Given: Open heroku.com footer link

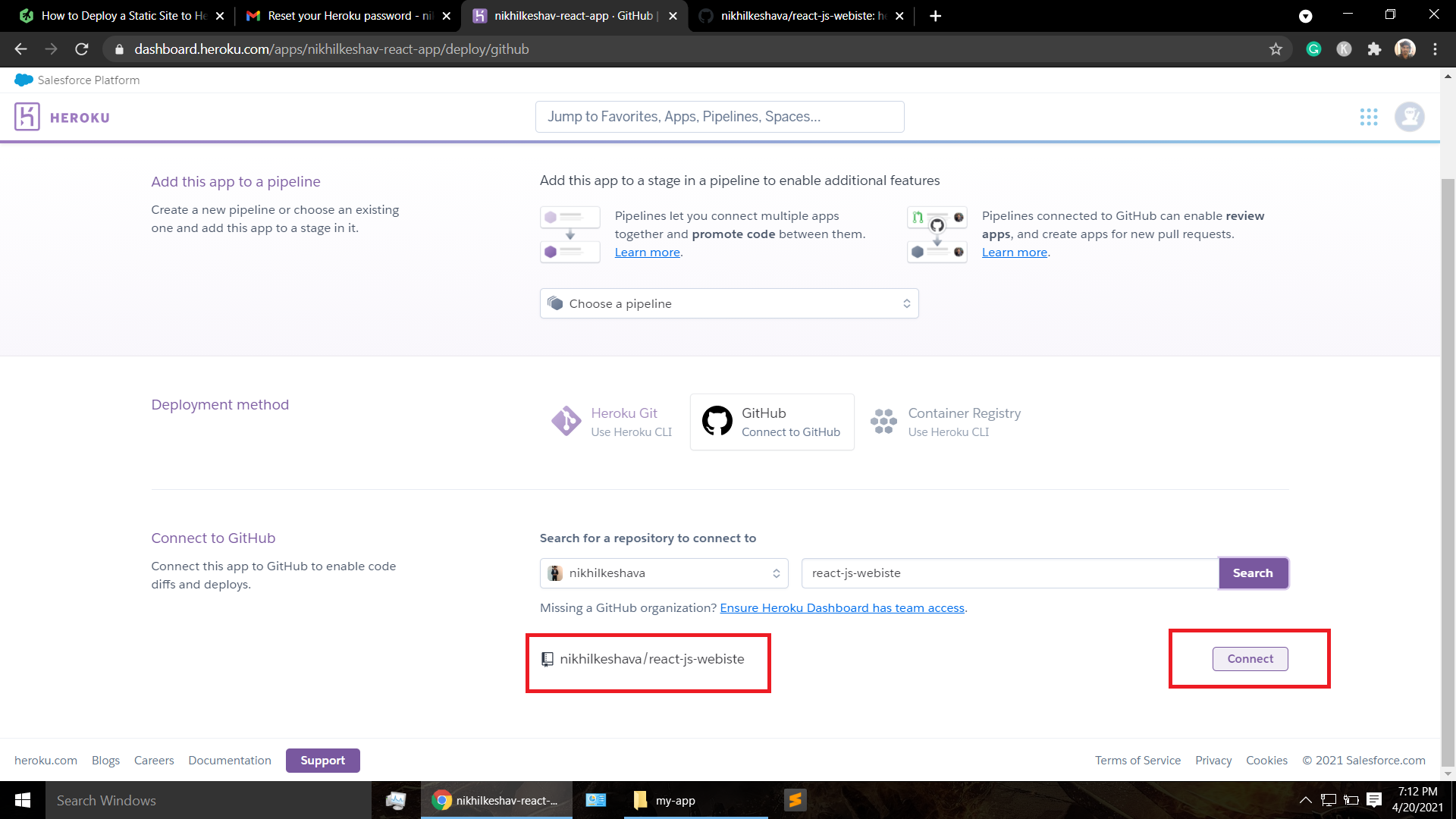Looking at the screenshot, I should [x=45, y=761].
